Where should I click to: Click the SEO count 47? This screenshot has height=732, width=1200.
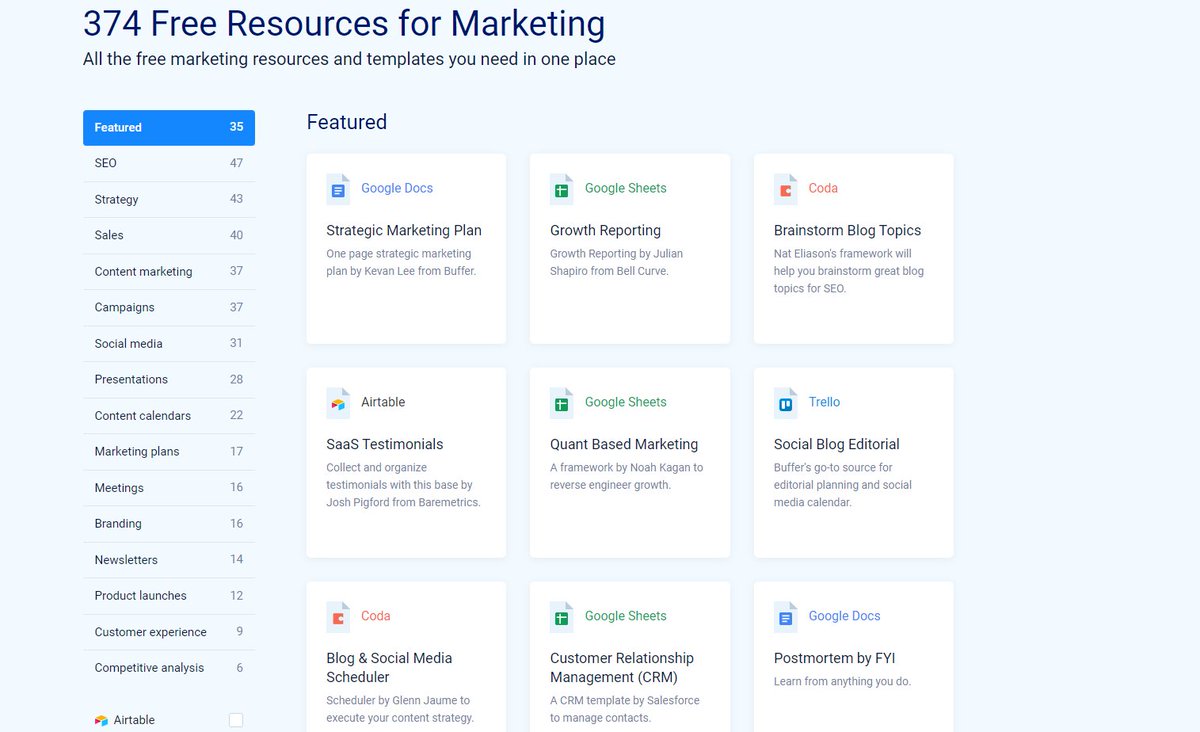coord(236,163)
